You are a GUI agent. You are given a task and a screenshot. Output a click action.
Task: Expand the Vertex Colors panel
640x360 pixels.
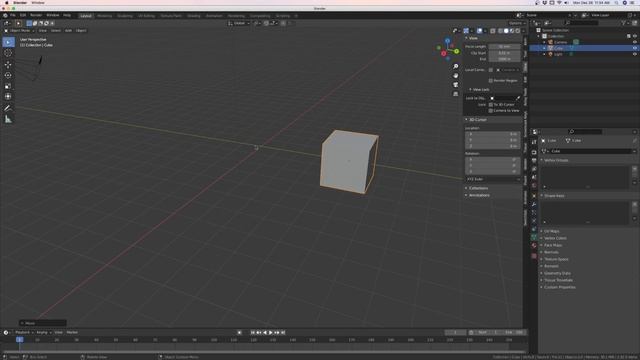[554, 238]
